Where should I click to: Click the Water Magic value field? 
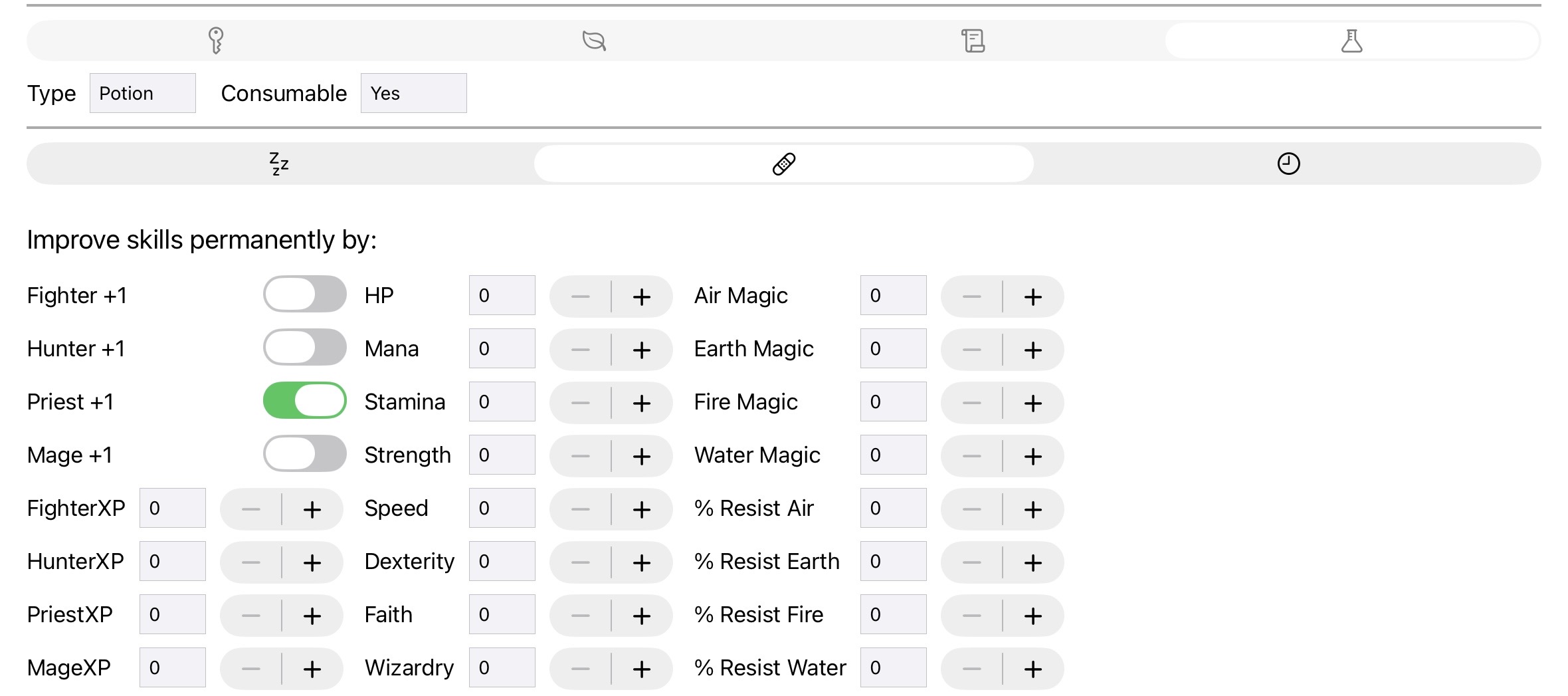click(x=892, y=455)
